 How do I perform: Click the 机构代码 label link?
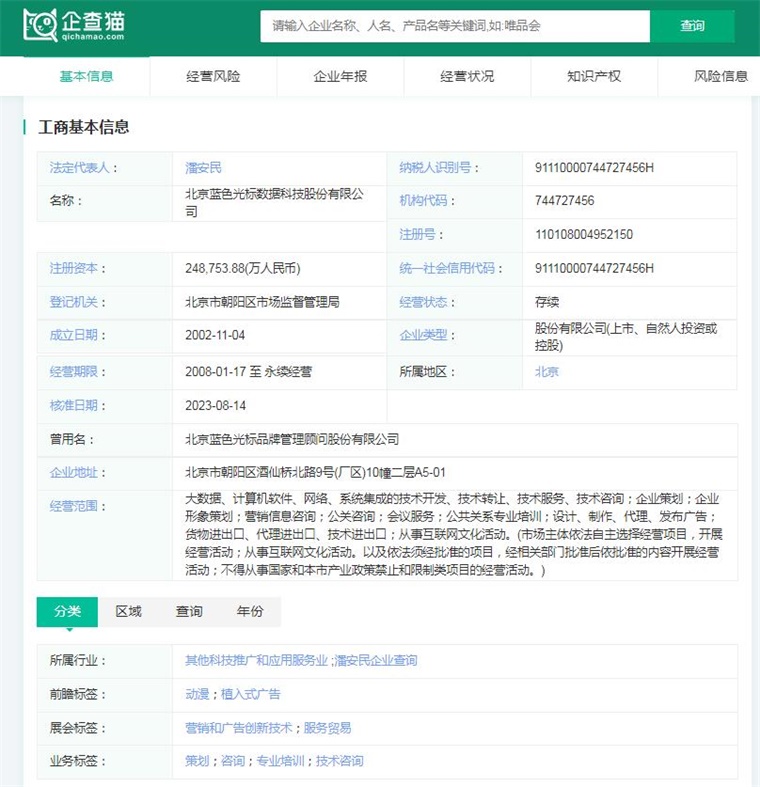coord(423,201)
